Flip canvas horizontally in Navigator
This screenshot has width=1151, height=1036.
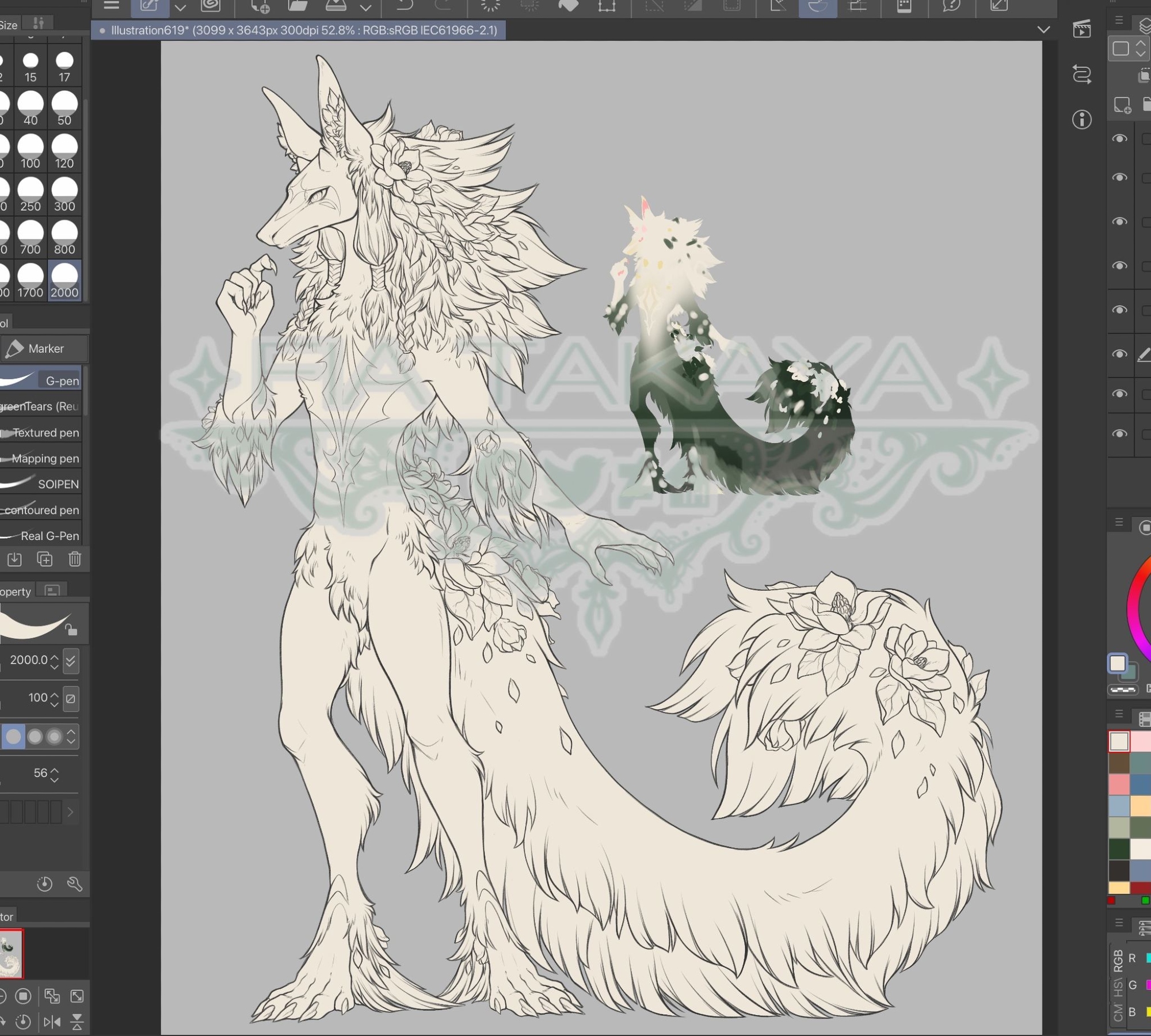[x=52, y=1022]
